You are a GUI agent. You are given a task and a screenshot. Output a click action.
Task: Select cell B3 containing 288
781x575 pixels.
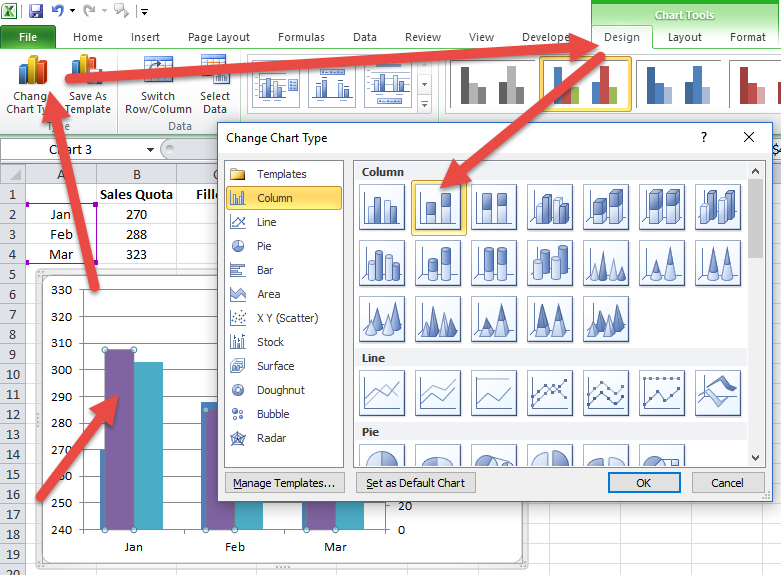pyautogui.click(x=136, y=234)
